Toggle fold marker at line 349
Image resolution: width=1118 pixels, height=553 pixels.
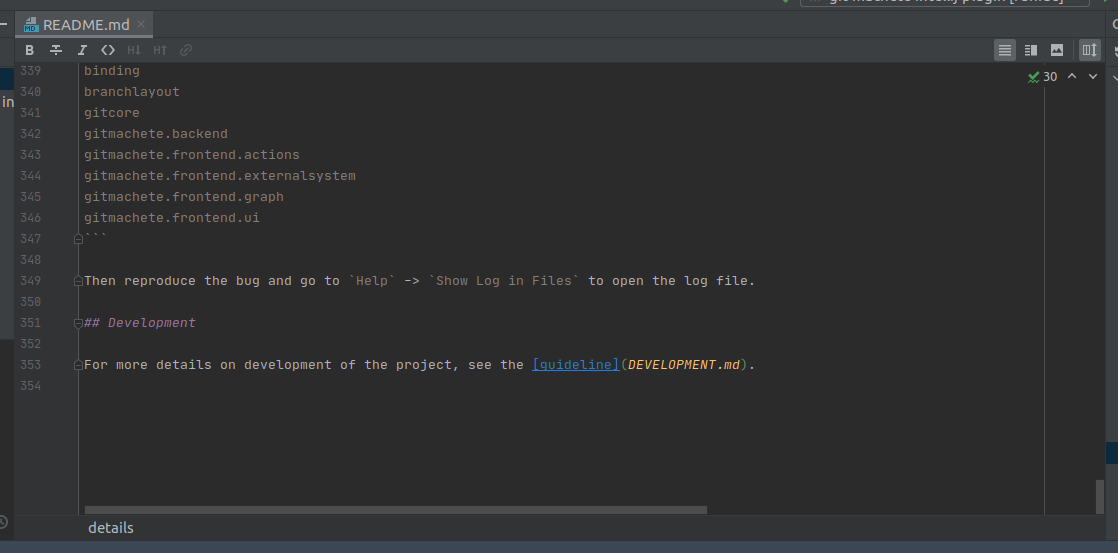pos(78,281)
